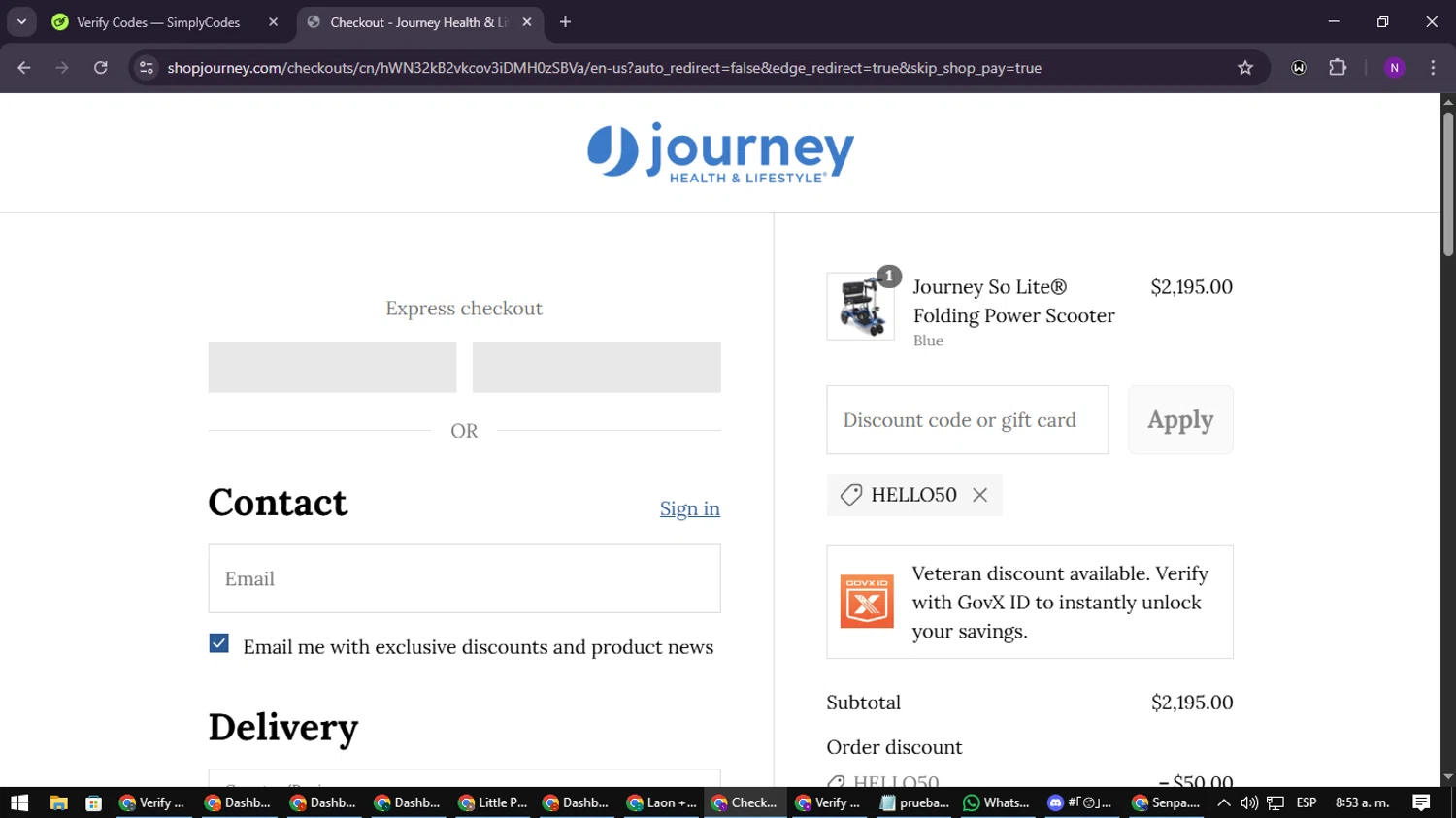Viewport: 1456px width, 818px height.
Task: Click the HELLO50 tag icon
Action: 851,495
